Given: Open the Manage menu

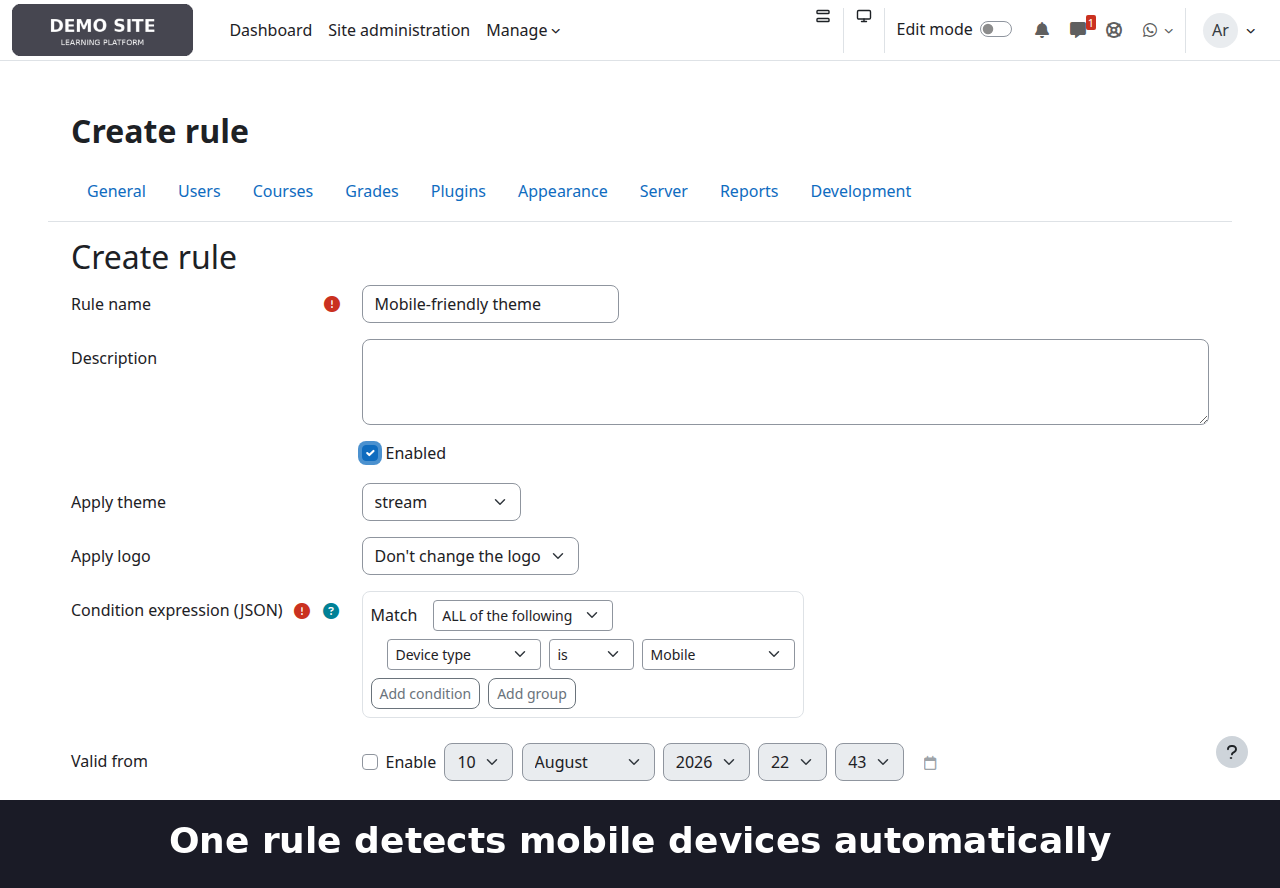Looking at the screenshot, I should tap(523, 30).
